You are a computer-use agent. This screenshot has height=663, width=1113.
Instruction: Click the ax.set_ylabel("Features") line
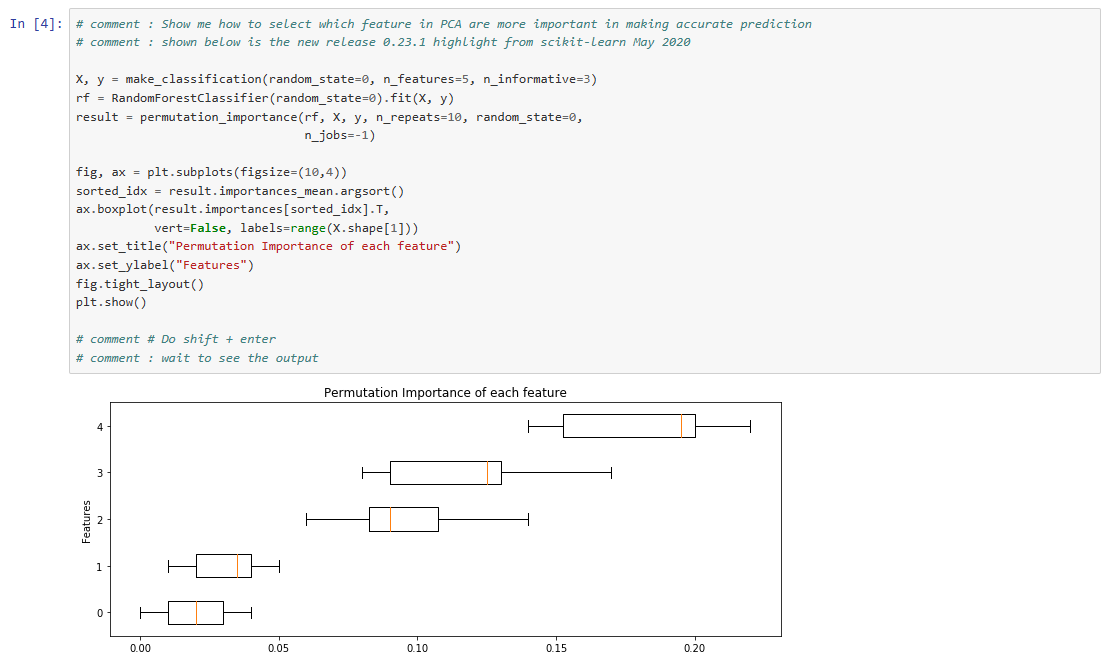click(x=165, y=265)
